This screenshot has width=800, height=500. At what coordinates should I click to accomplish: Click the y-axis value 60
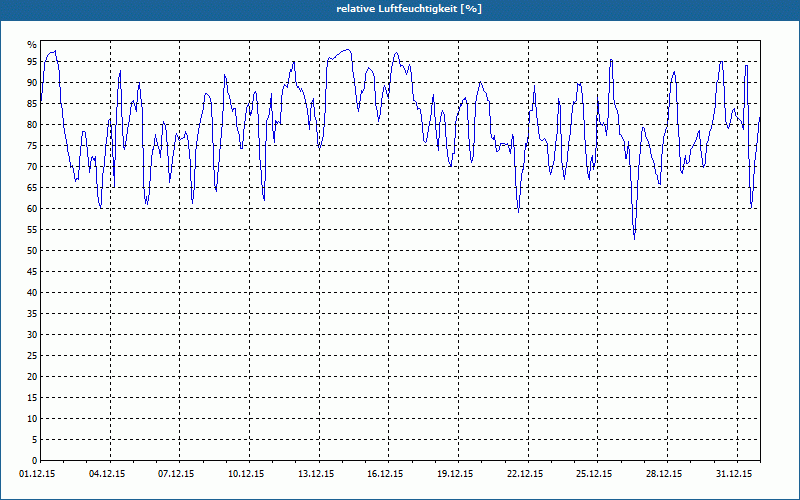(32, 209)
